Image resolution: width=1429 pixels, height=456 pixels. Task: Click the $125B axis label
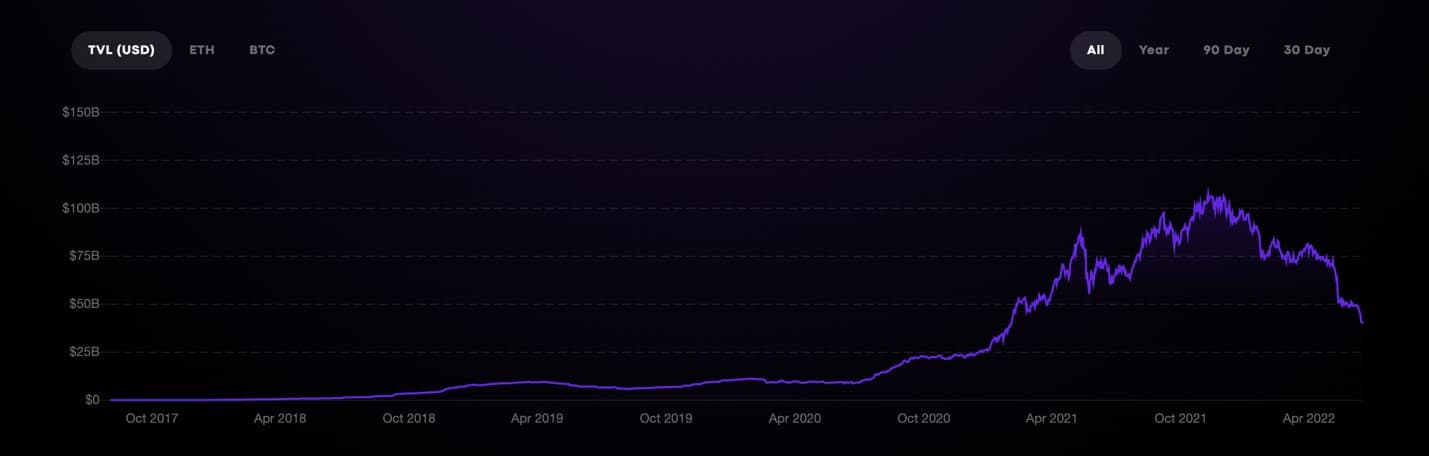point(80,160)
